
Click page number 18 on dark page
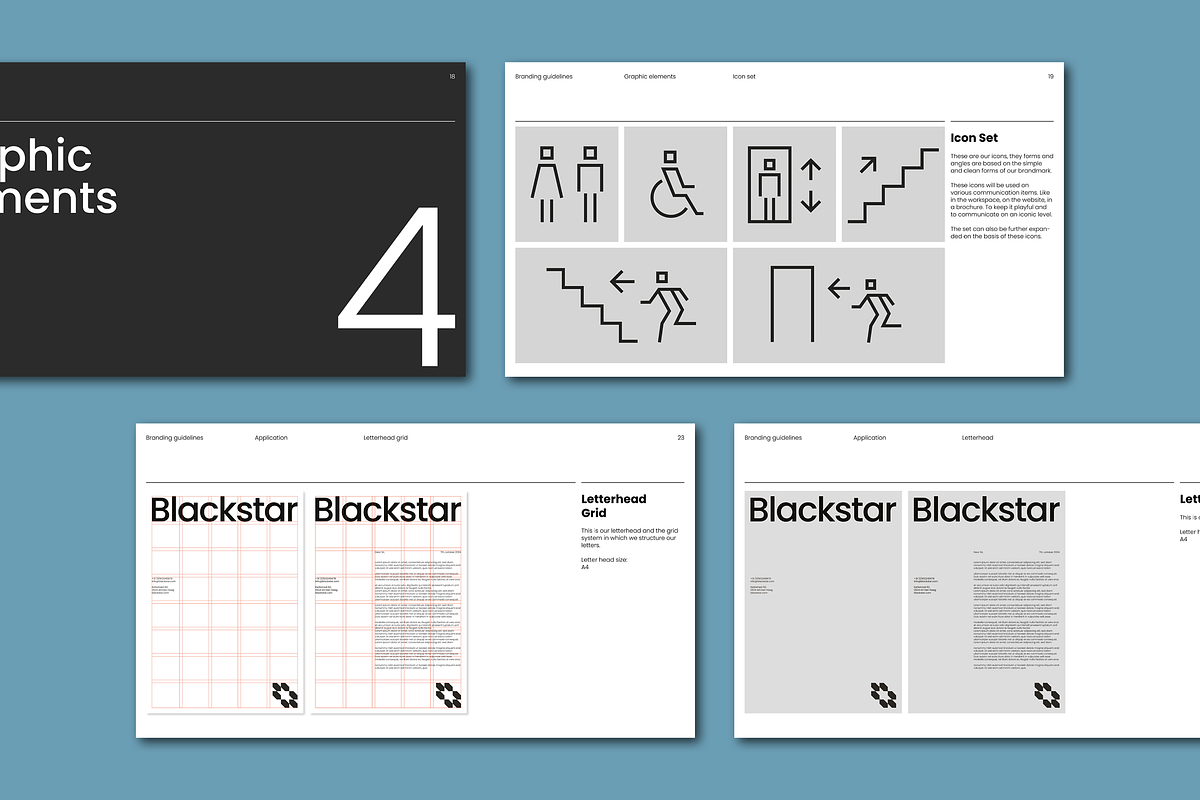pos(452,77)
